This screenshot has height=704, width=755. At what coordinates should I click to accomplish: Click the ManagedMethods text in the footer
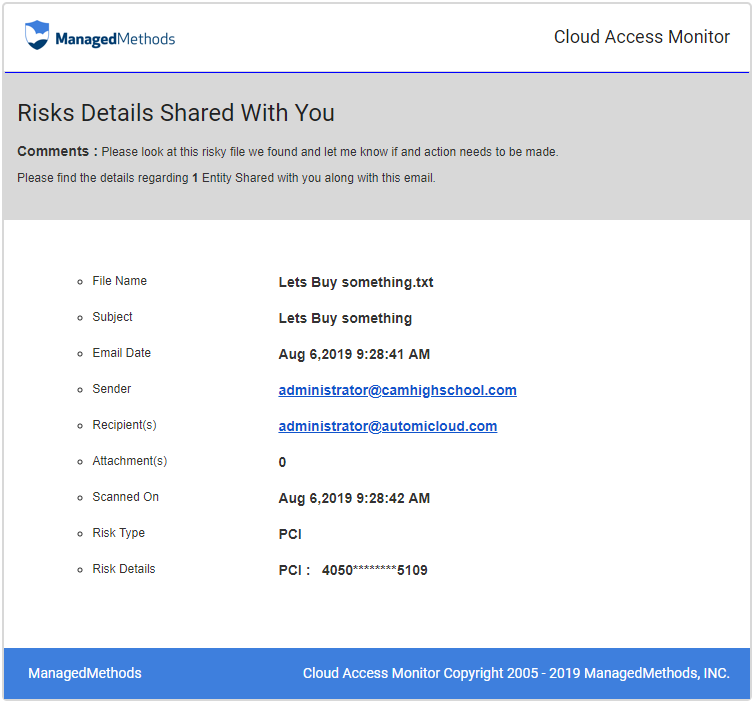(85, 673)
